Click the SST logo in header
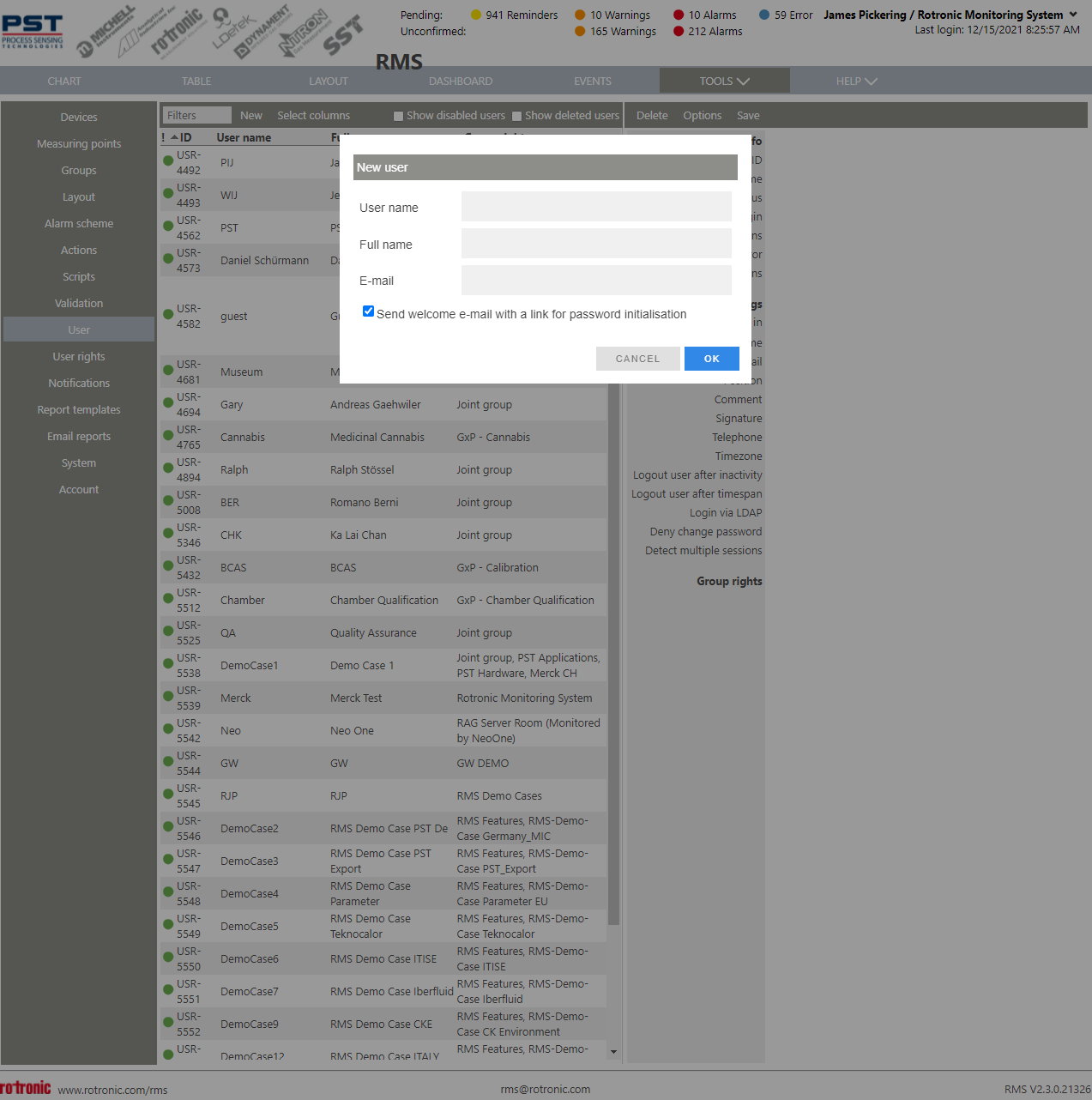 [x=343, y=36]
